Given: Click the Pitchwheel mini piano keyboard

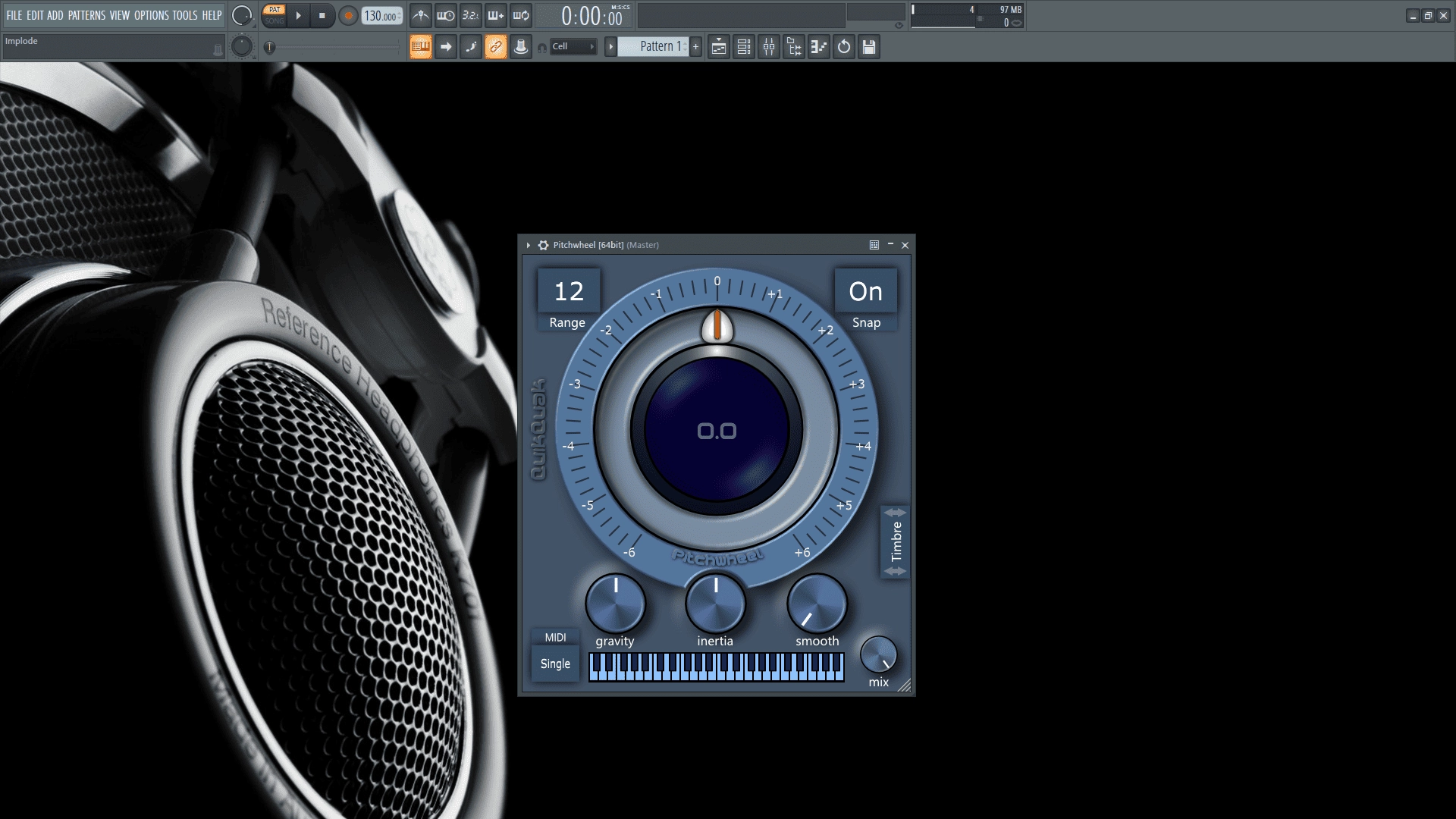Looking at the screenshot, I should click(716, 667).
